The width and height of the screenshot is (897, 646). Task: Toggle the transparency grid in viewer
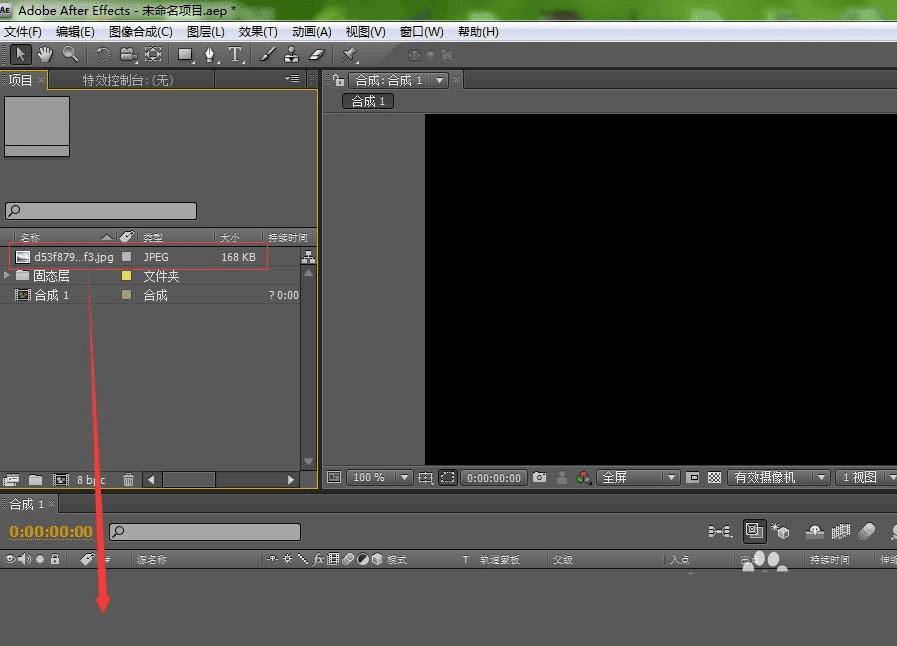714,478
